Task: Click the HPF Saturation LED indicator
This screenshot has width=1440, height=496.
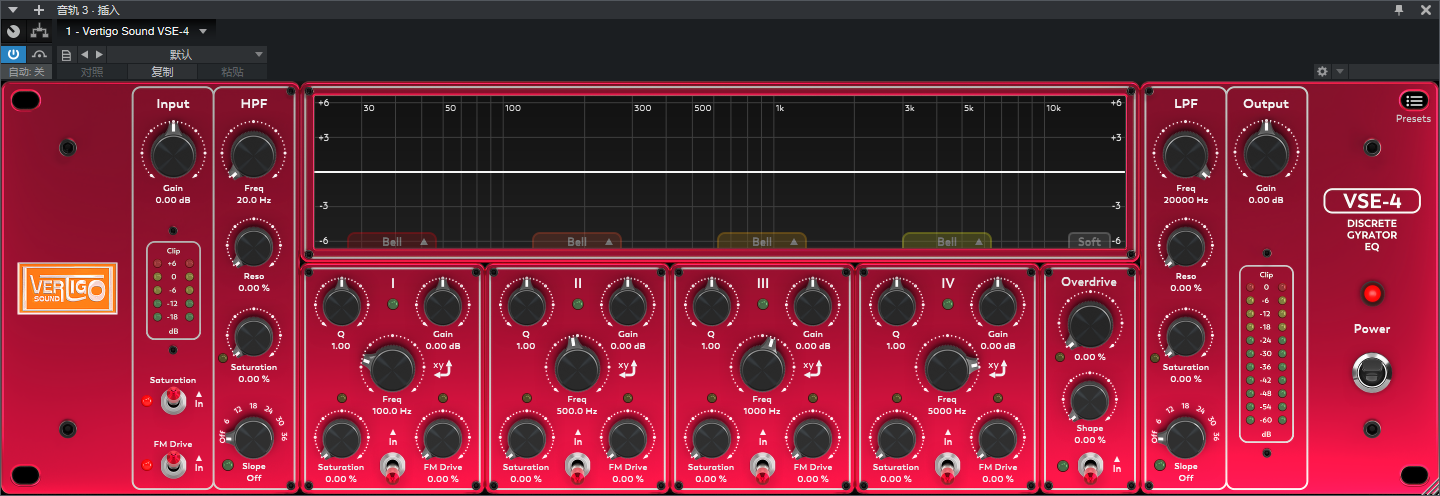Action: click(x=224, y=357)
